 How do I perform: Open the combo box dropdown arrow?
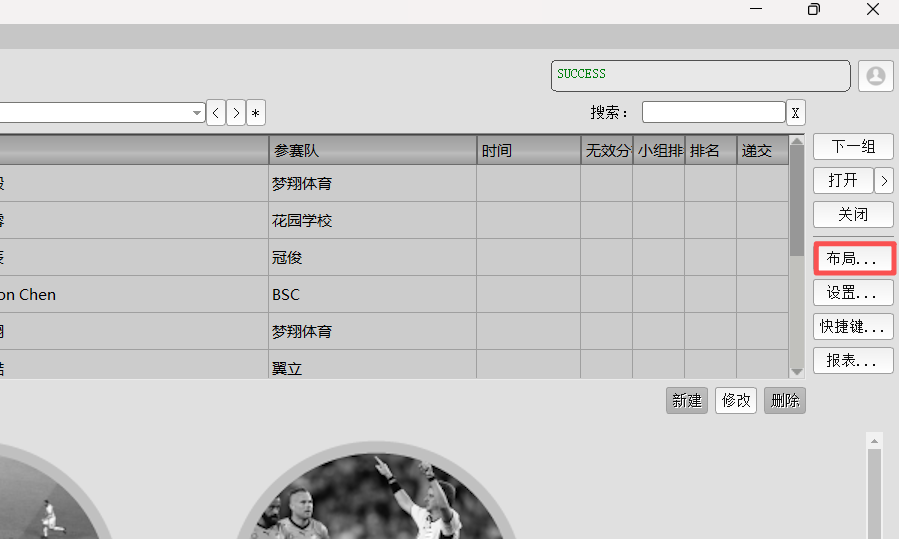click(197, 113)
